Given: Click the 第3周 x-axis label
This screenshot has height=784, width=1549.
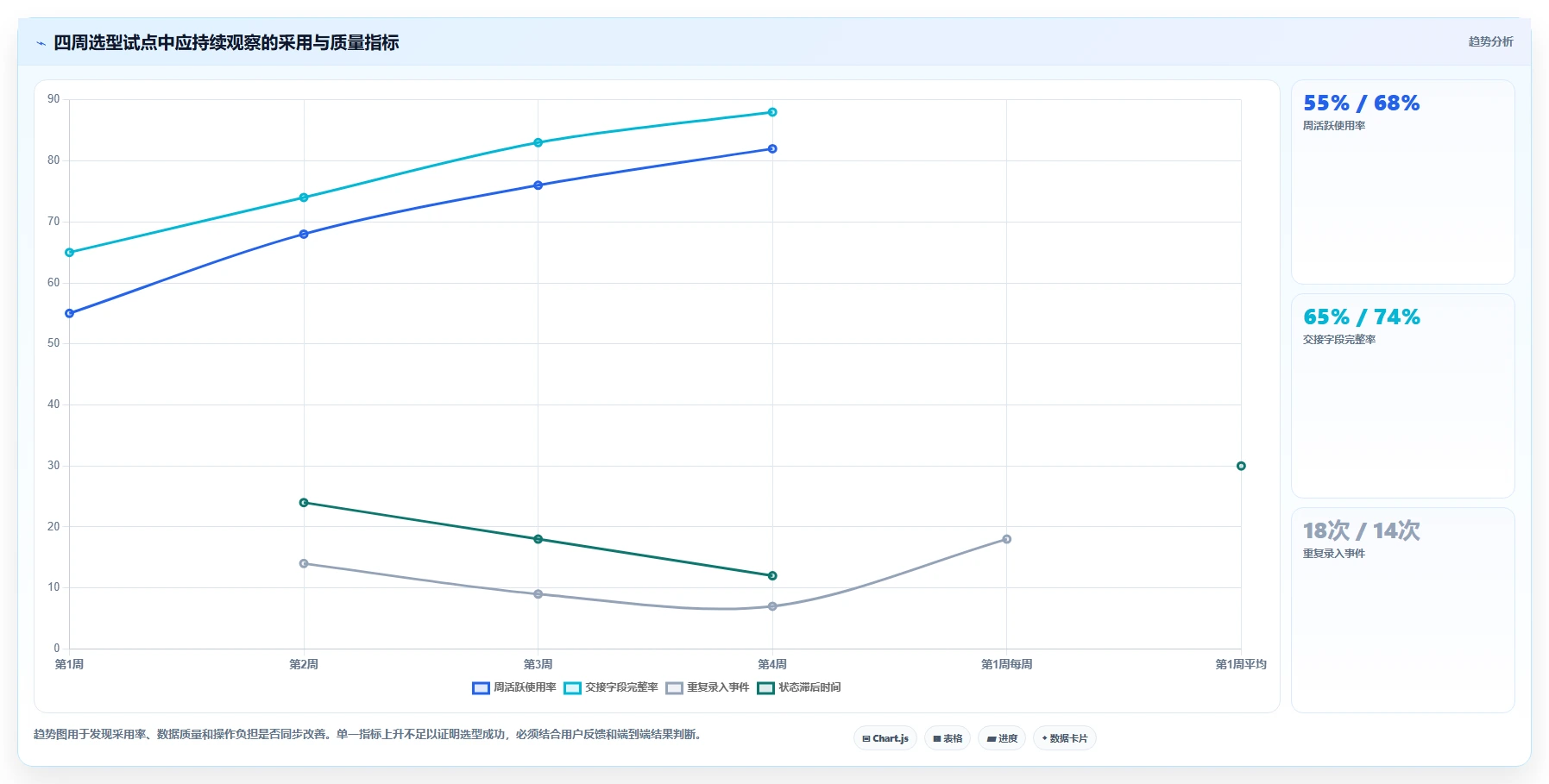Looking at the screenshot, I should 538,664.
